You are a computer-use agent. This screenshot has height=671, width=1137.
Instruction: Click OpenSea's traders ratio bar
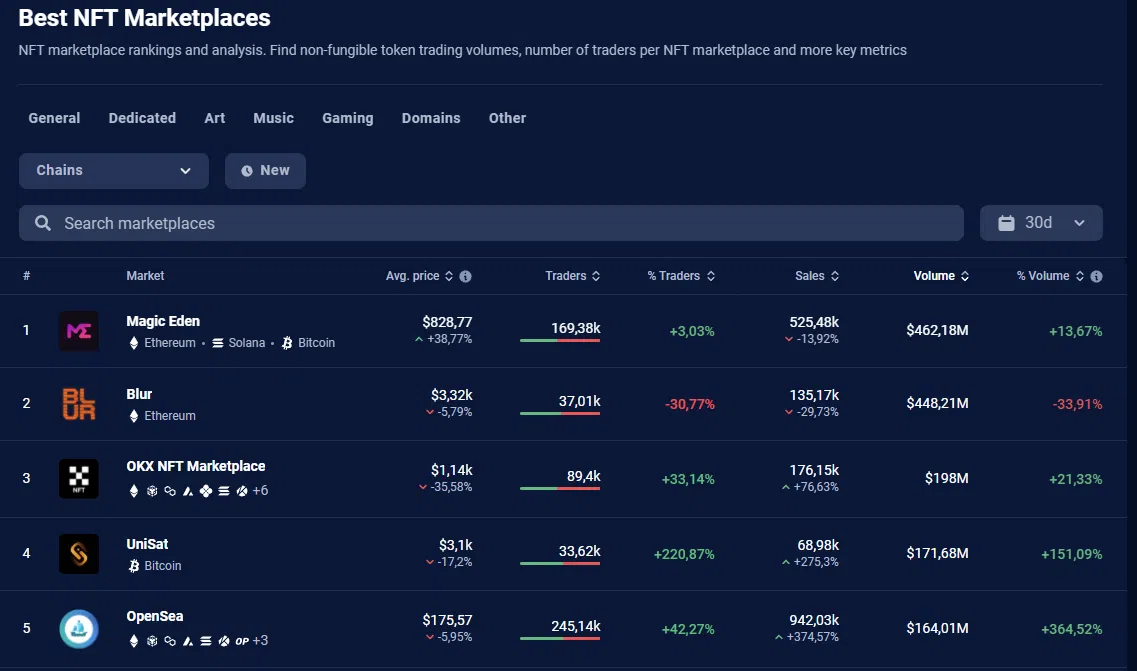point(560,638)
